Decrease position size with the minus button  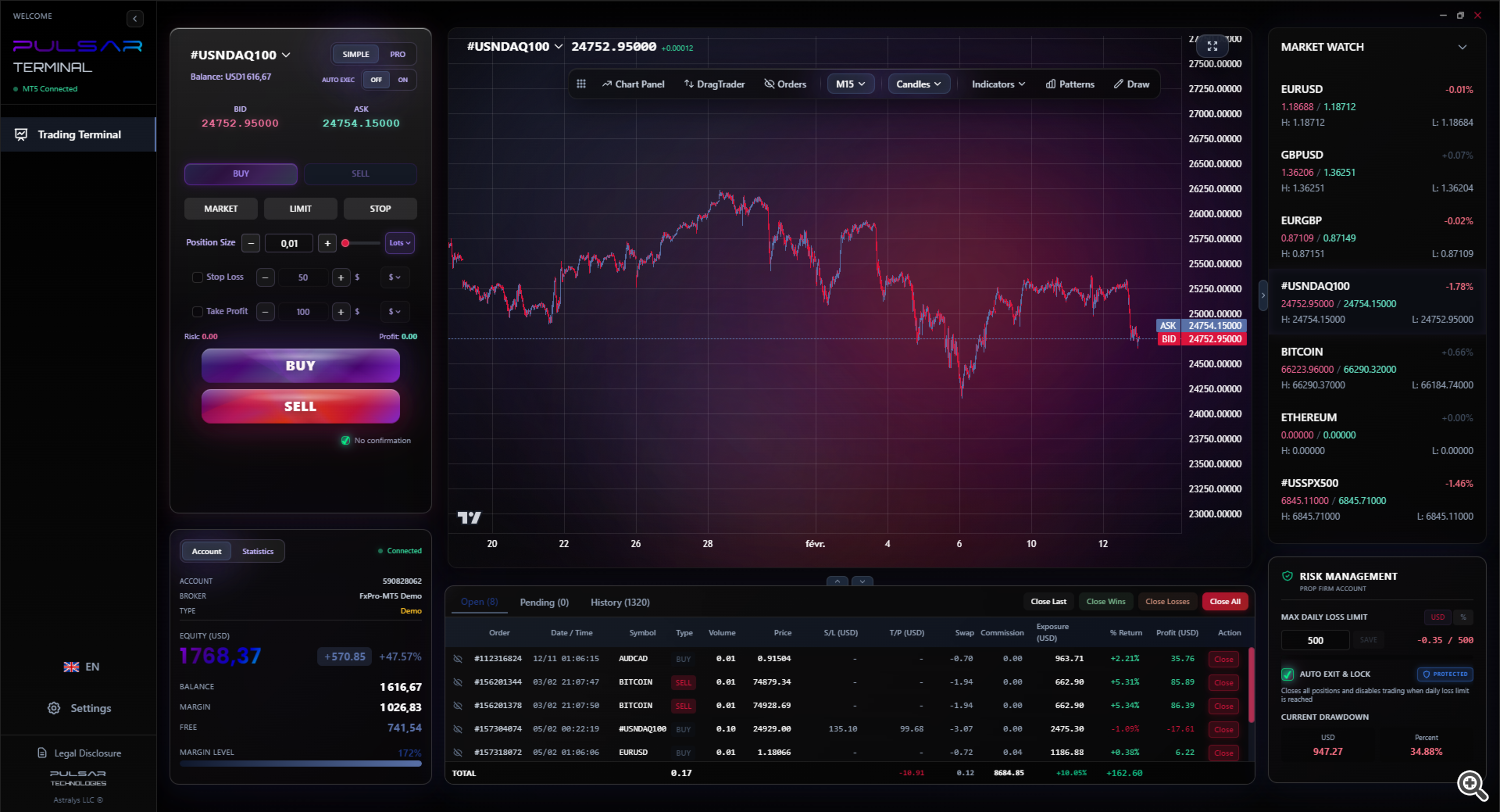click(251, 243)
